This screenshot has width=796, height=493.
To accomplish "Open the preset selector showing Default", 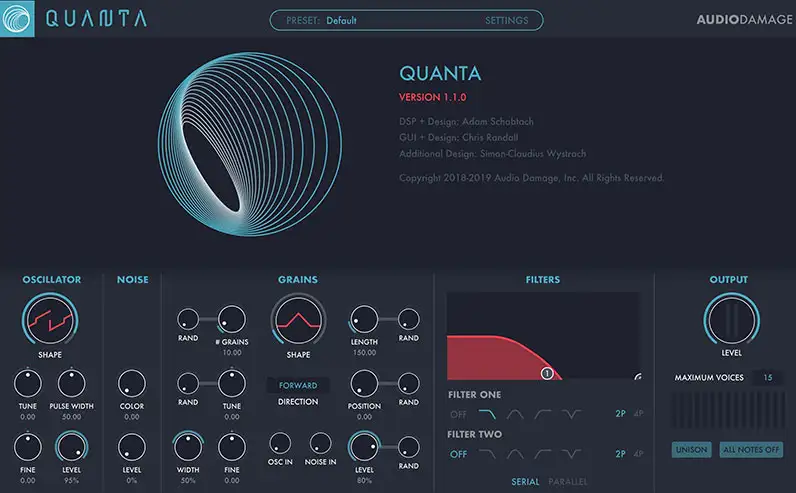I will tap(341, 20).
